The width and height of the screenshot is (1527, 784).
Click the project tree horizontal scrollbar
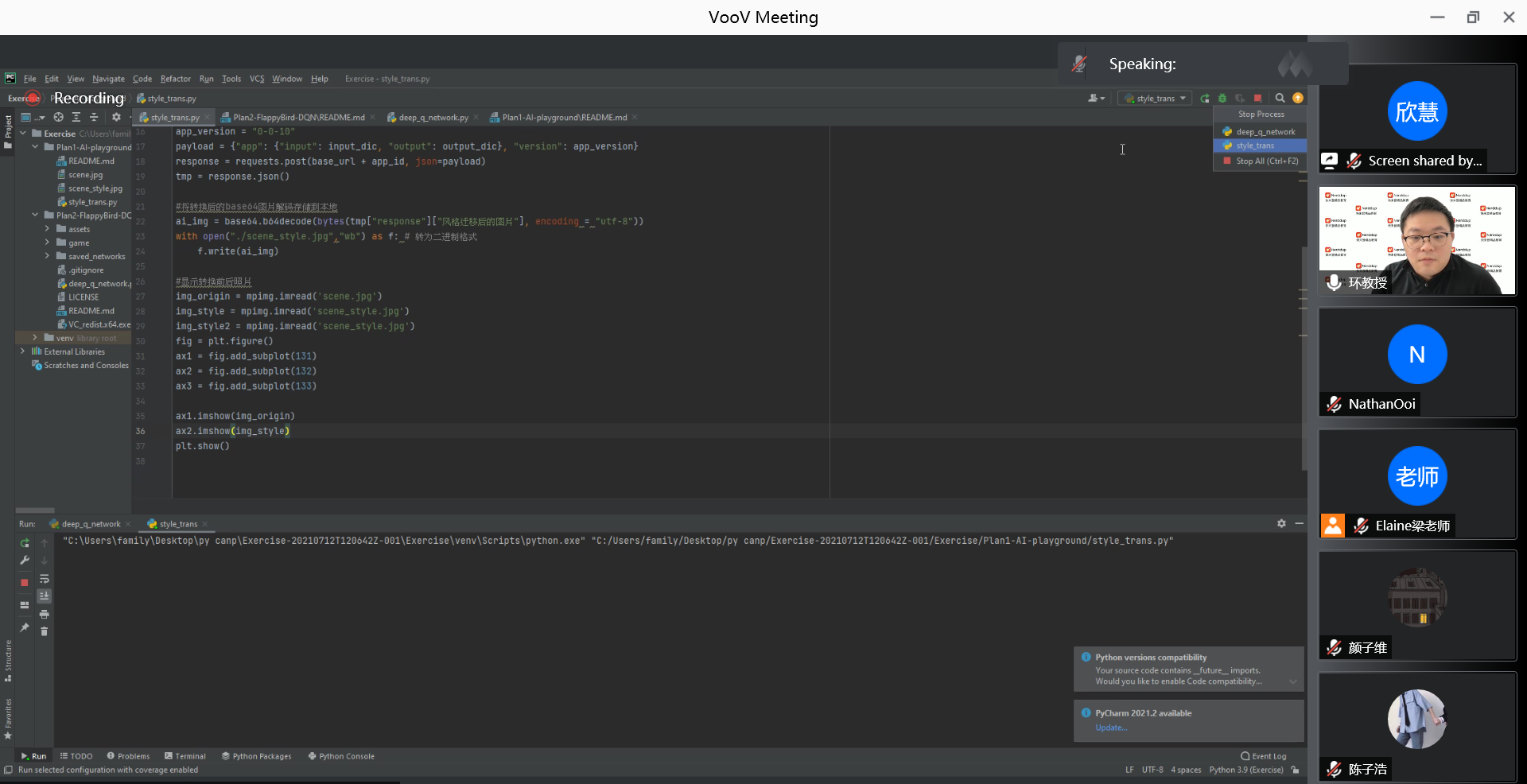pos(35,510)
